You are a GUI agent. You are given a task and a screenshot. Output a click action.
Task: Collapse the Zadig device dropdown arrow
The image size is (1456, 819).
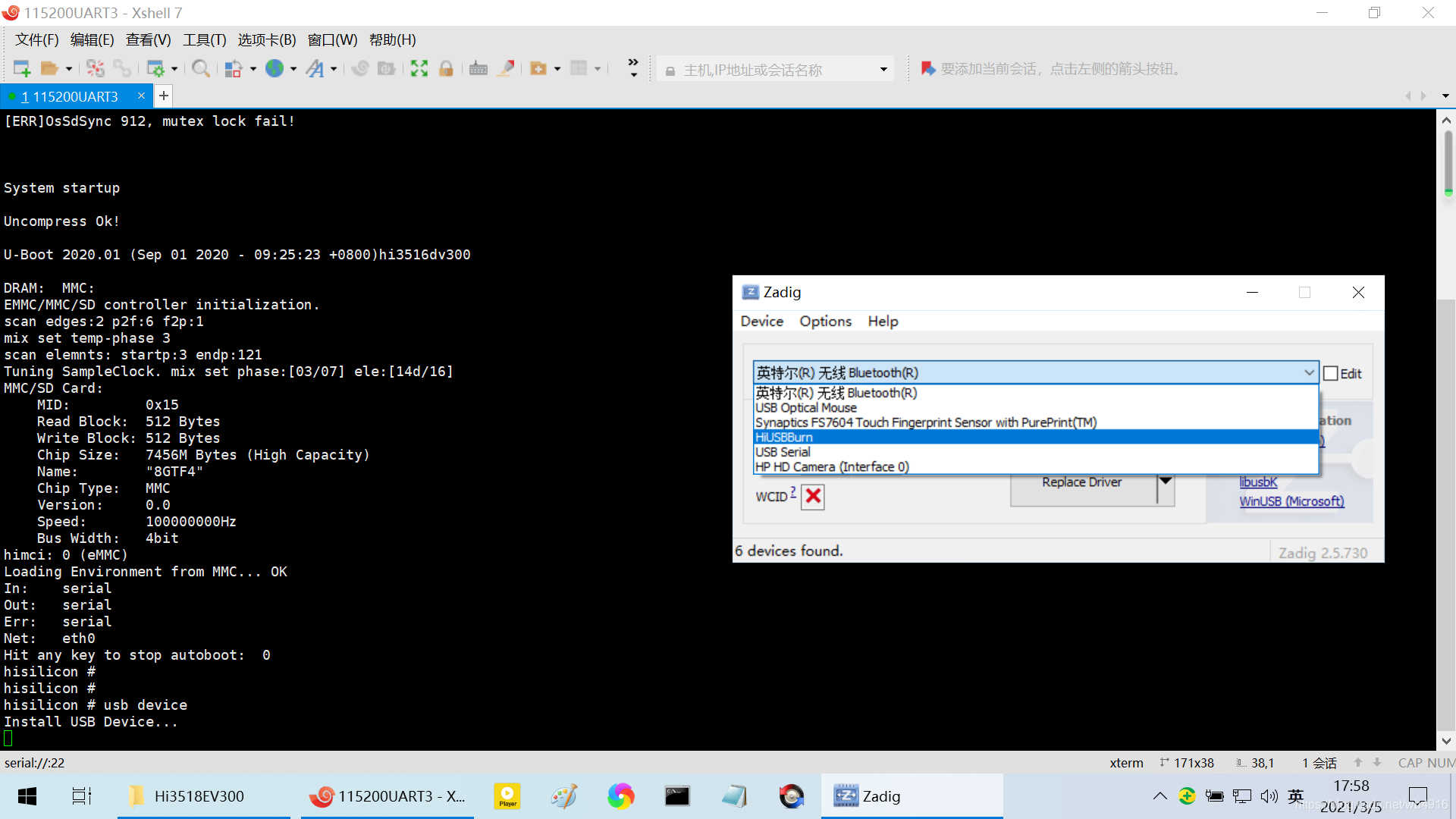point(1309,372)
